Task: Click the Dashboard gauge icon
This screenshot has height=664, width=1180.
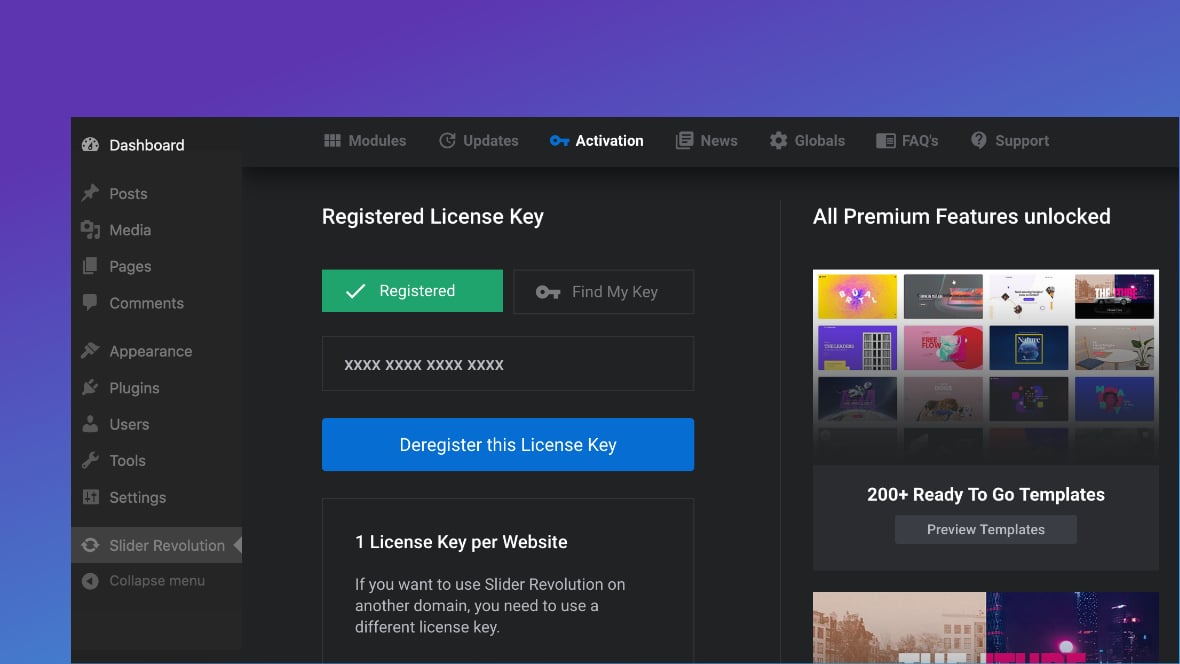Action: pyautogui.click(x=90, y=145)
